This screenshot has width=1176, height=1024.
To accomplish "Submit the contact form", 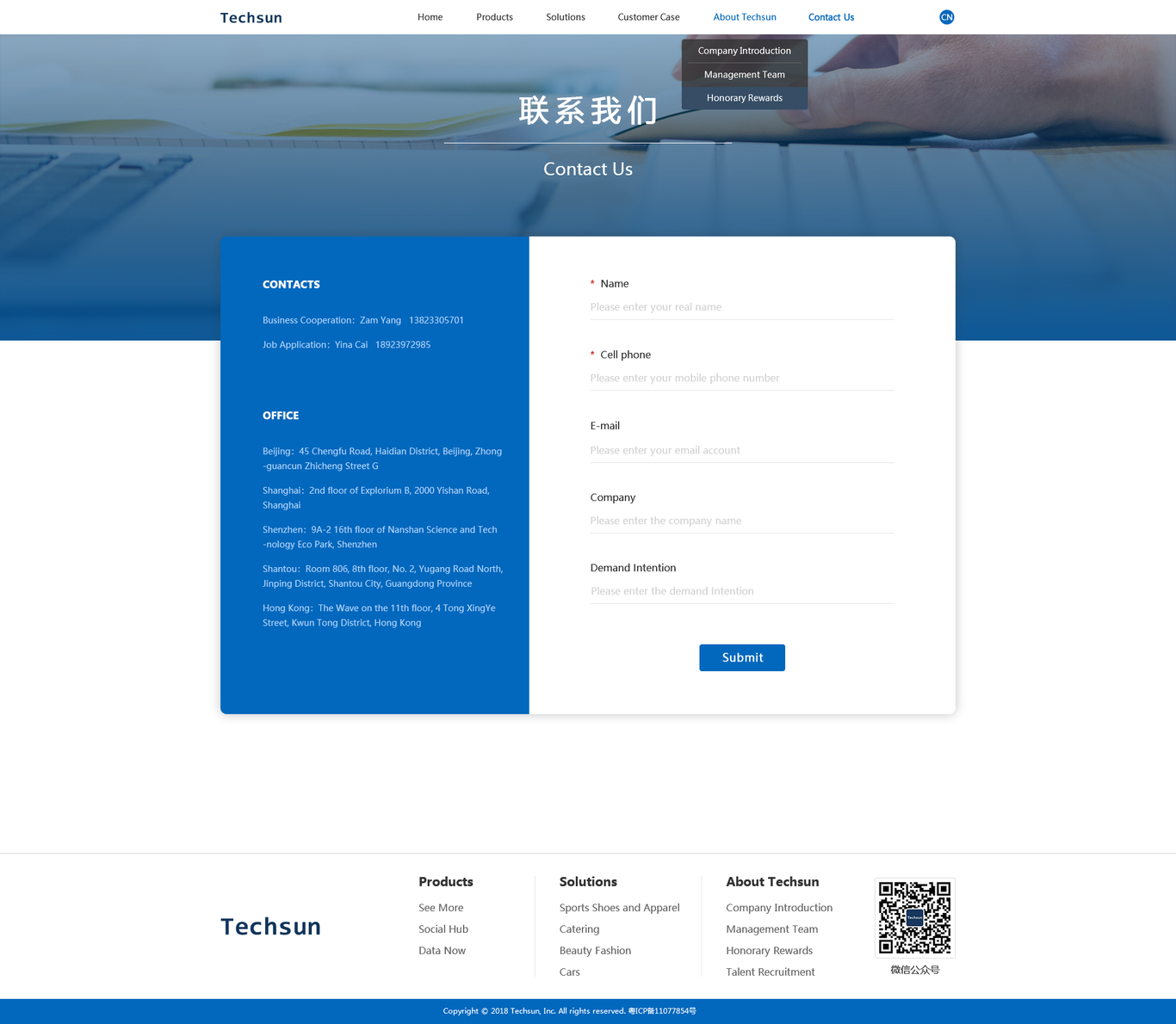I will [742, 657].
